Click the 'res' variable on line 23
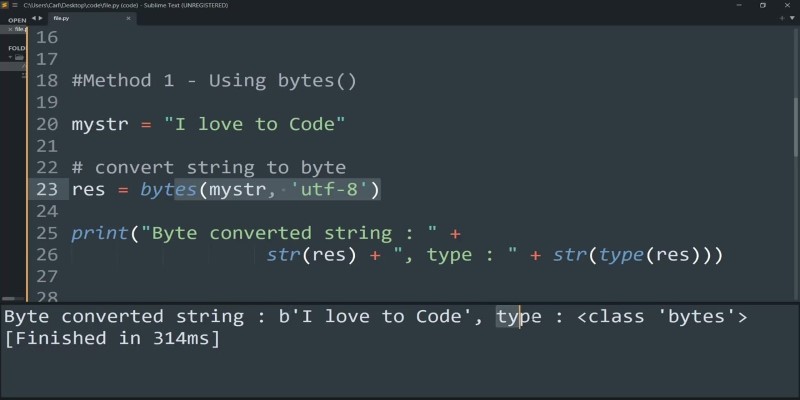The image size is (800, 400). coord(88,190)
